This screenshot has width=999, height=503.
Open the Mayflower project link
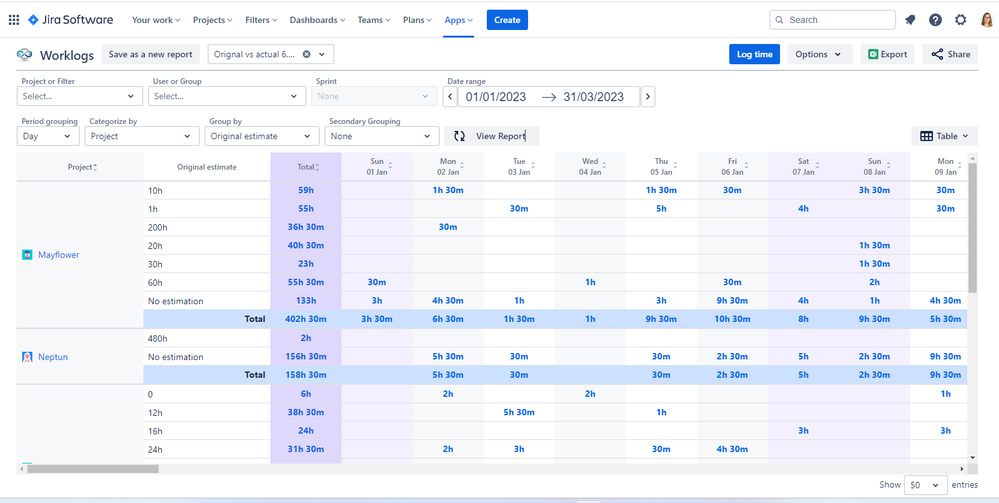click(x=58, y=255)
